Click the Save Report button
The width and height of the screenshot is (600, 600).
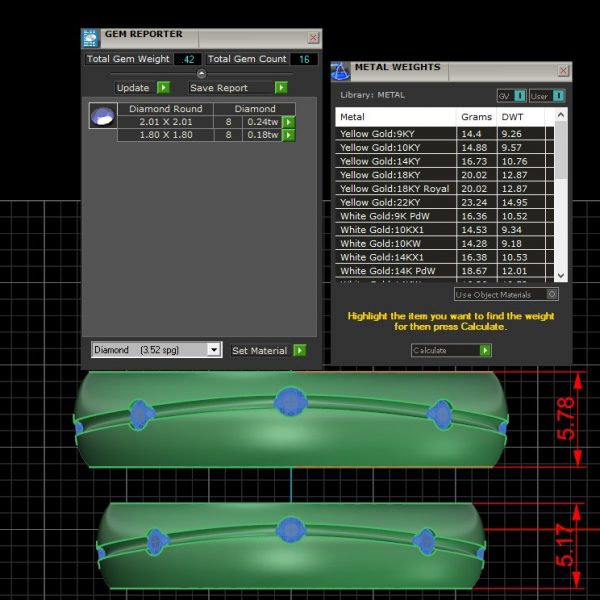click(238, 88)
